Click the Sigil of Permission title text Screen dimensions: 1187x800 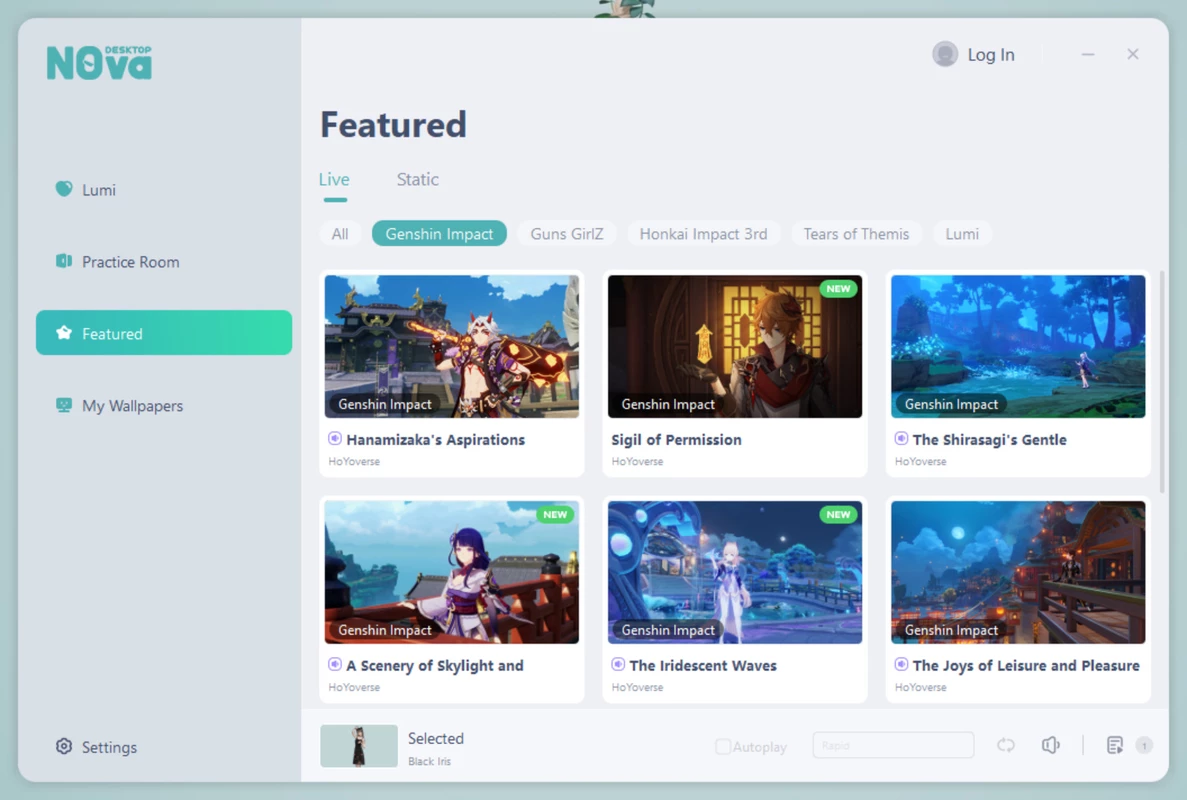(x=676, y=440)
